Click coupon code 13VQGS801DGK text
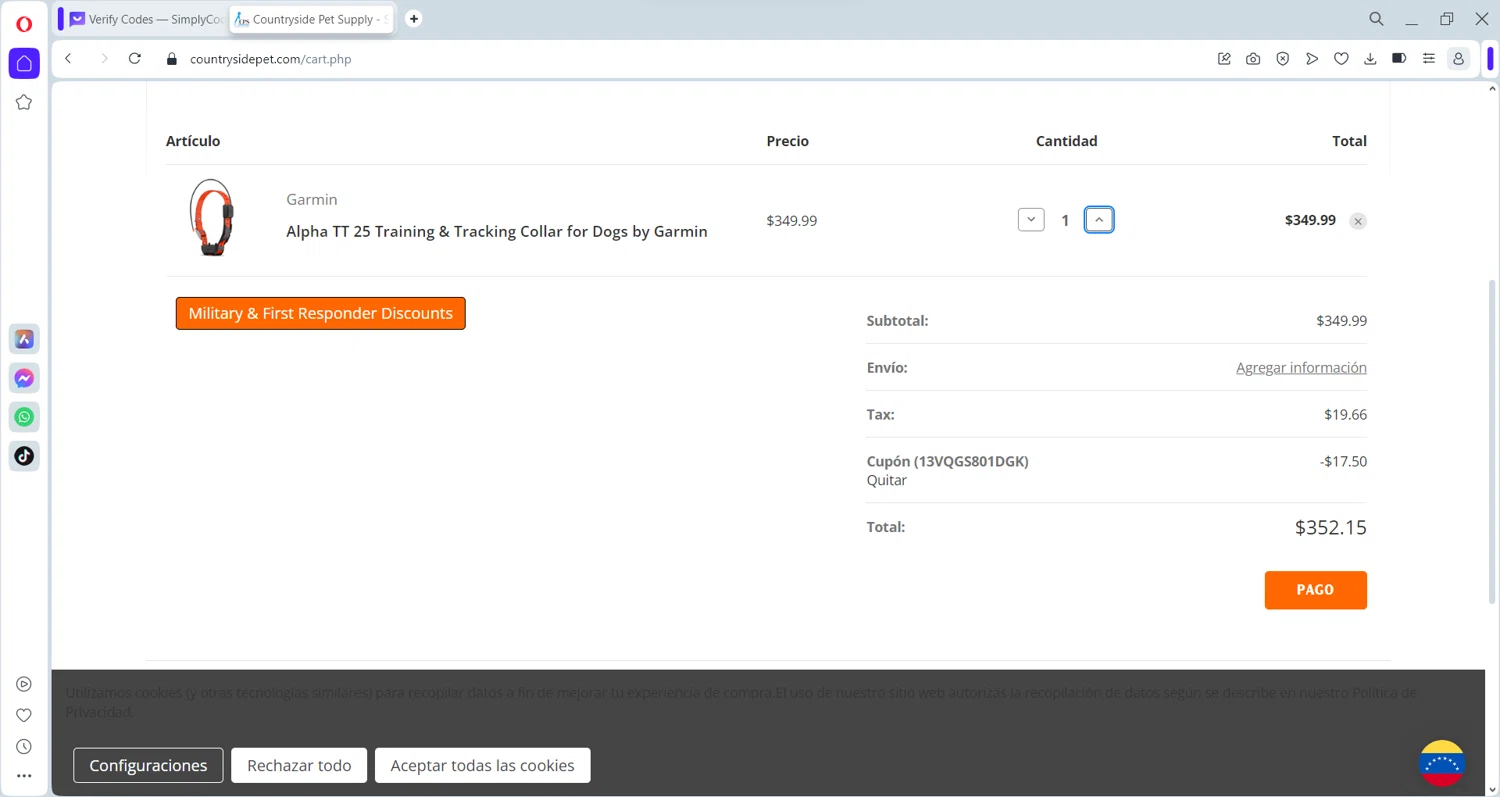Image resolution: width=1500 pixels, height=797 pixels. coord(948,461)
